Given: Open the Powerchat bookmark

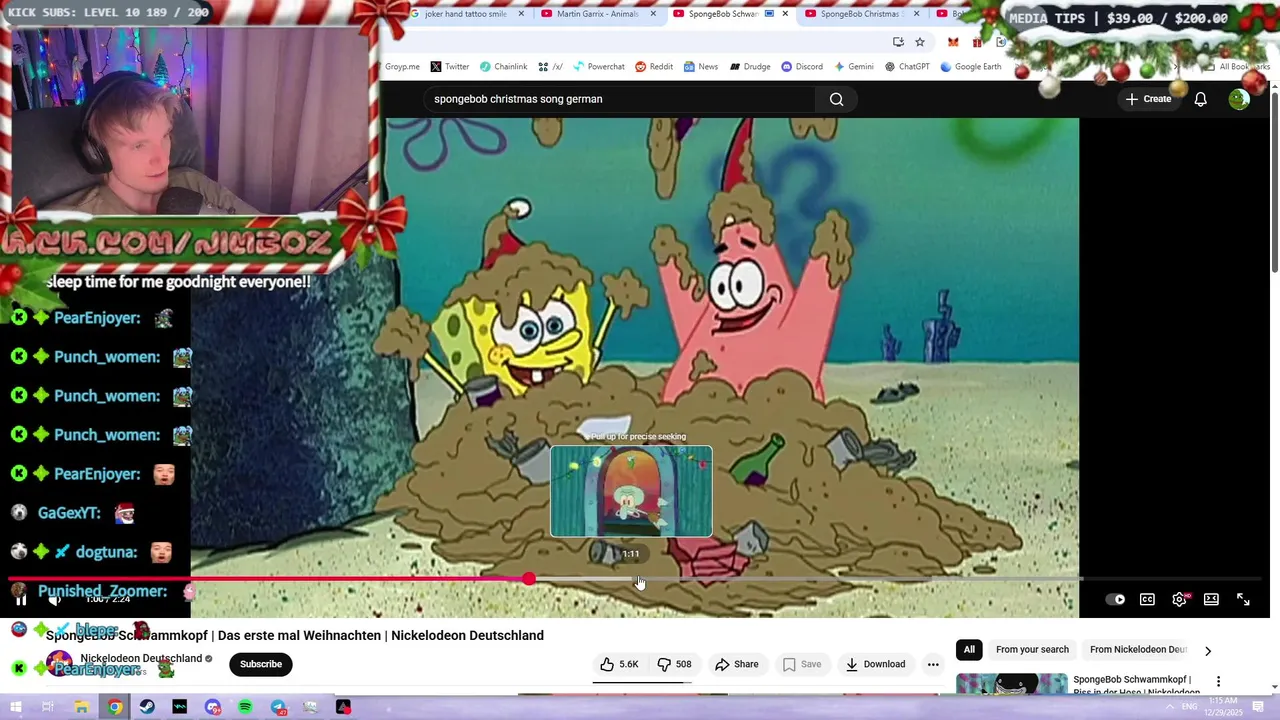Looking at the screenshot, I should (x=598, y=67).
